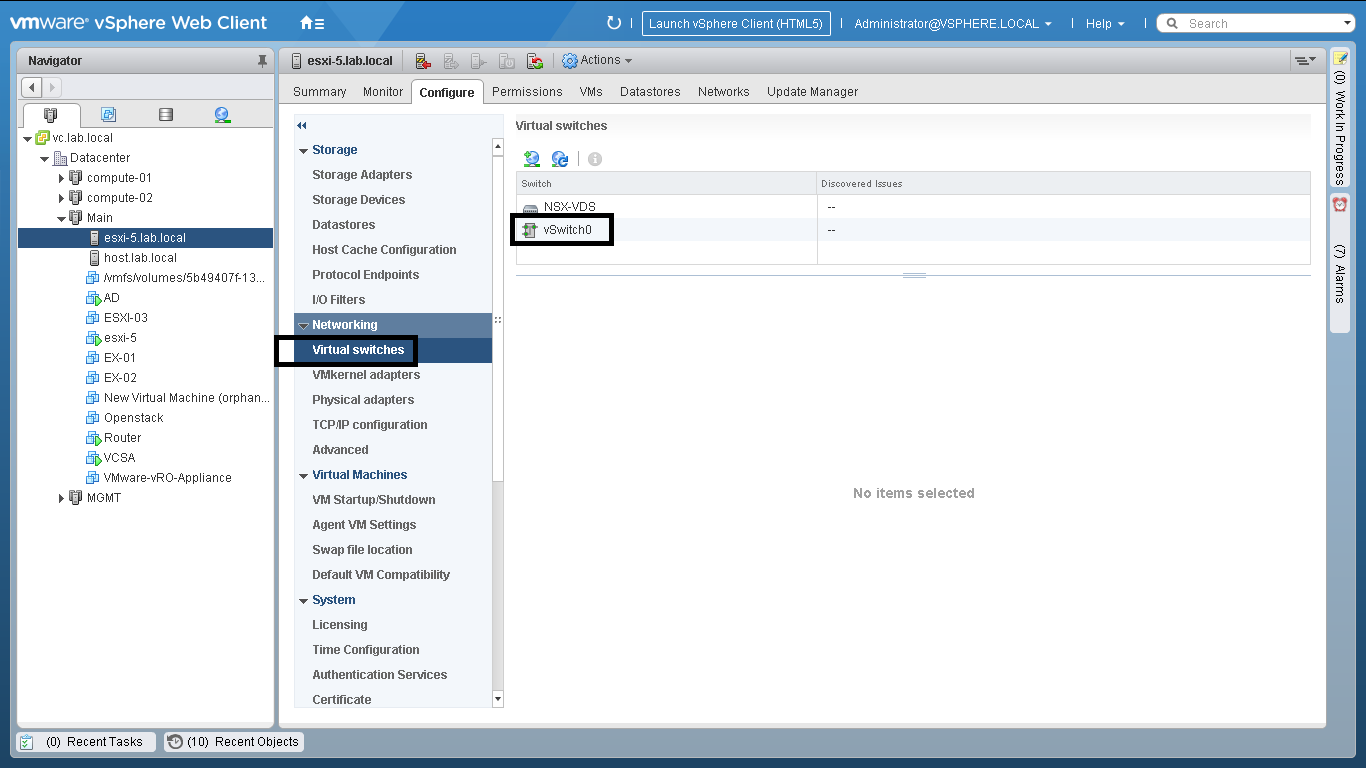Switch to the Monitor tab
The image size is (1366, 768).
coord(382,92)
